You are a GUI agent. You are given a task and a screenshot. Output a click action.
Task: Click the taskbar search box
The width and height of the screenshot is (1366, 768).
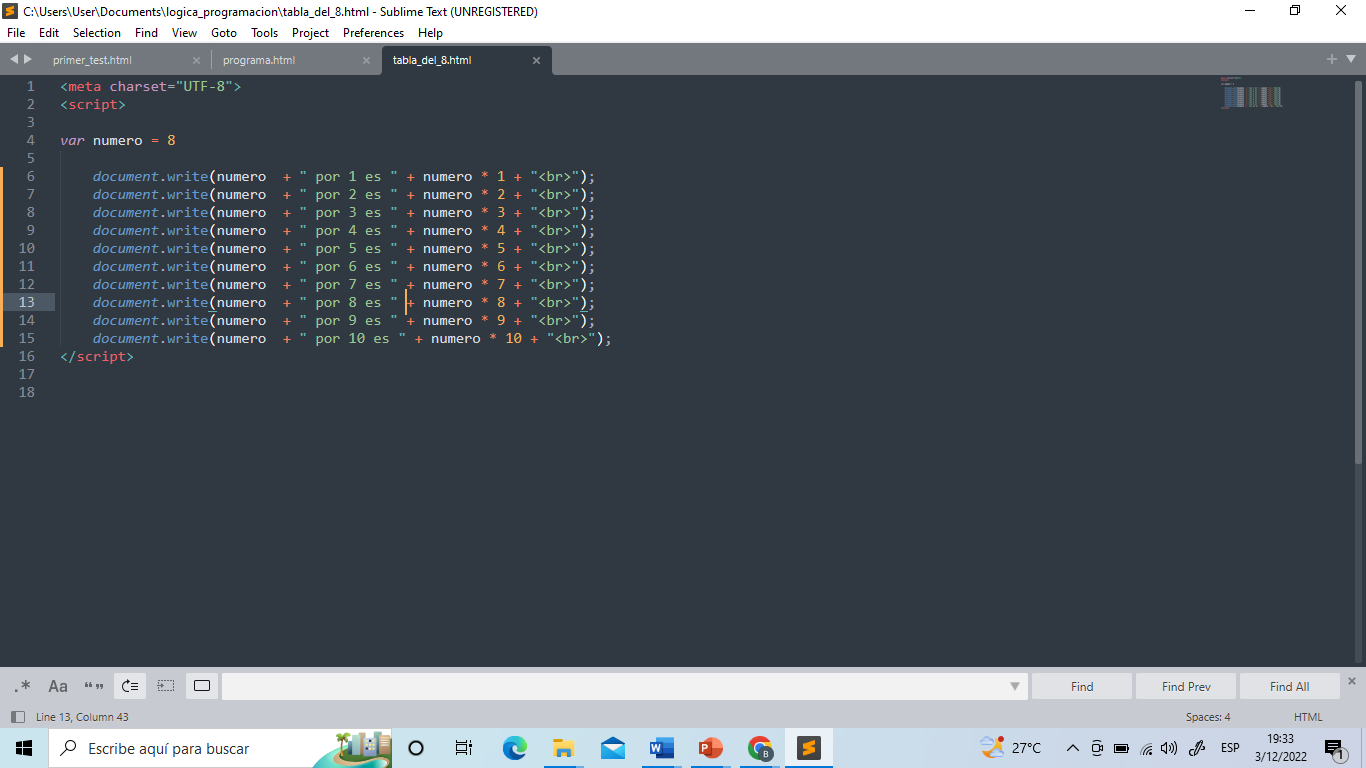220,748
